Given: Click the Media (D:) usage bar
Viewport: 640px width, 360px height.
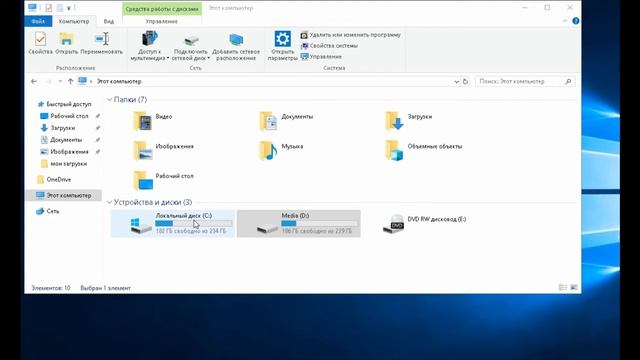Looking at the screenshot, I should point(320,223).
